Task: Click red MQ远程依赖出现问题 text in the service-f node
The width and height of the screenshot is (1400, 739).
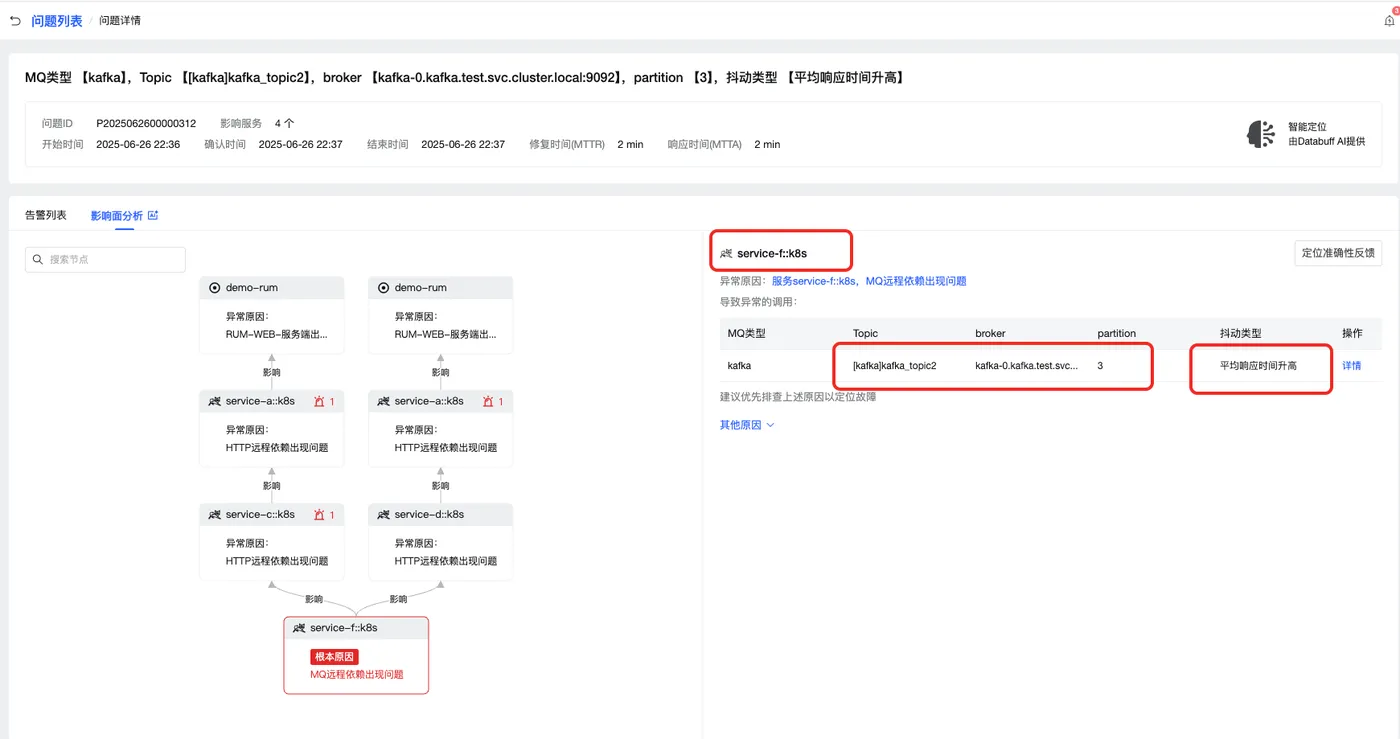Action: [357, 675]
